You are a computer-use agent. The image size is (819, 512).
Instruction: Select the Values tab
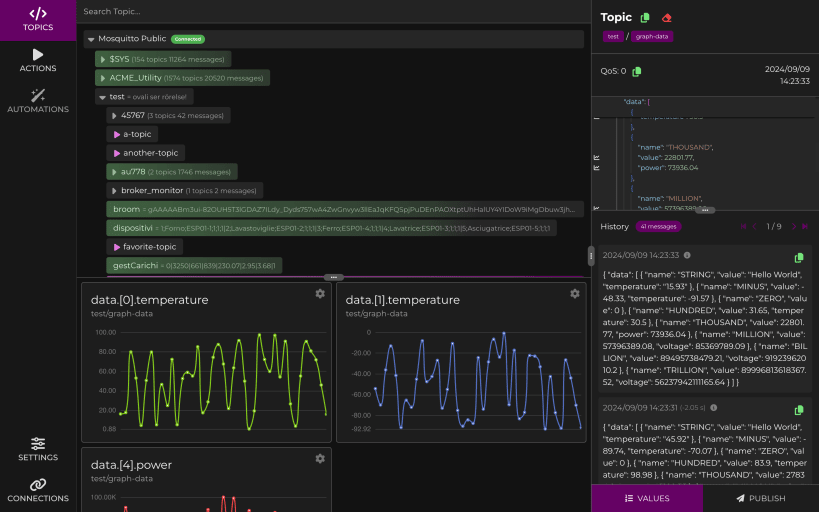click(x=647, y=498)
